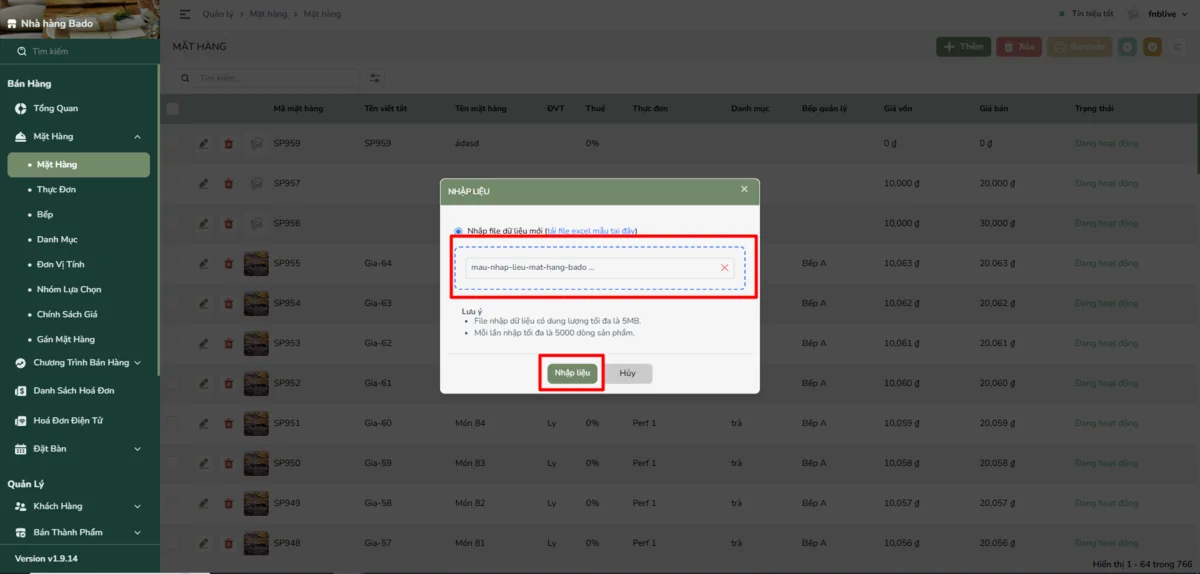Edit item SP950 with pencil icon
The width and height of the screenshot is (1200, 574).
[204, 464]
